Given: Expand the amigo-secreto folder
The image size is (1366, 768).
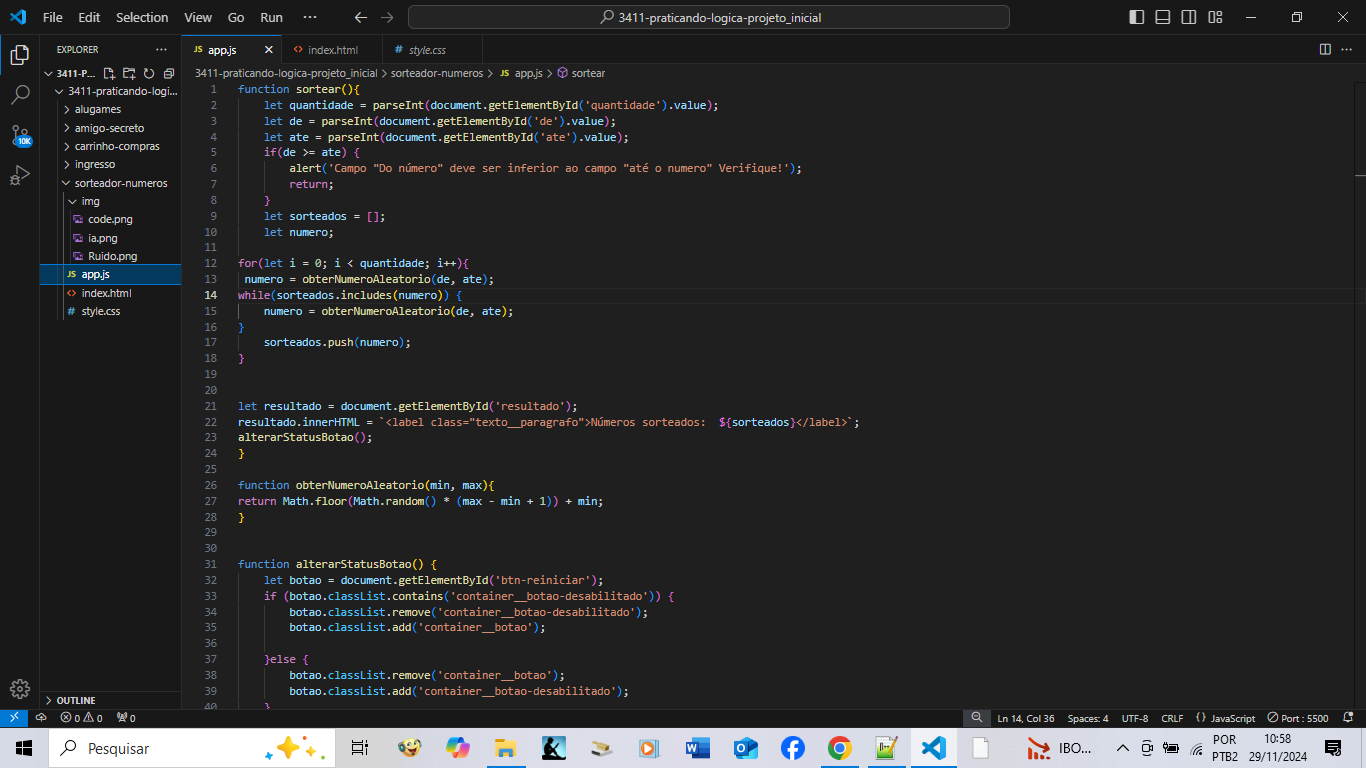Looking at the screenshot, I should (x=110, y=128).
